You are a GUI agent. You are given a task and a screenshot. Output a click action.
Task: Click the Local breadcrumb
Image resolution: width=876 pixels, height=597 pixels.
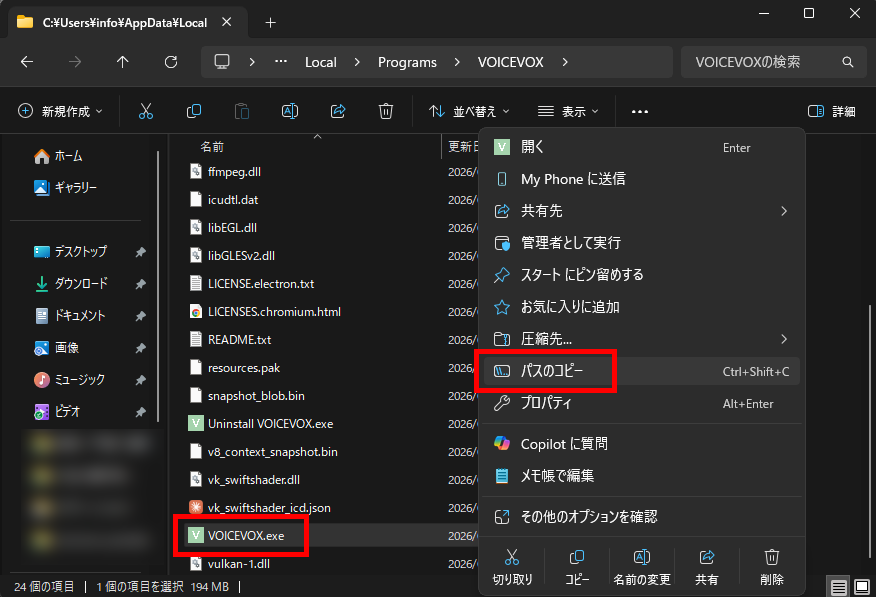tap(321, 62)
